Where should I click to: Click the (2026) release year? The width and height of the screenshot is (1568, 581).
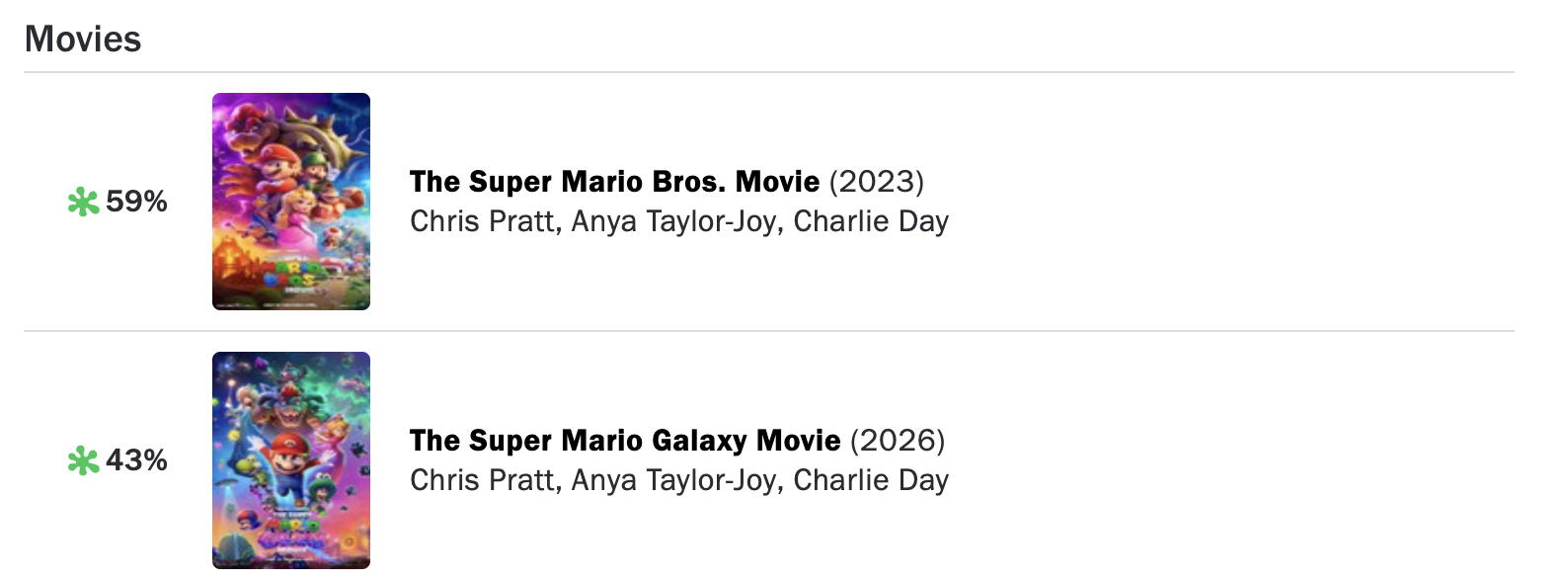898,441
